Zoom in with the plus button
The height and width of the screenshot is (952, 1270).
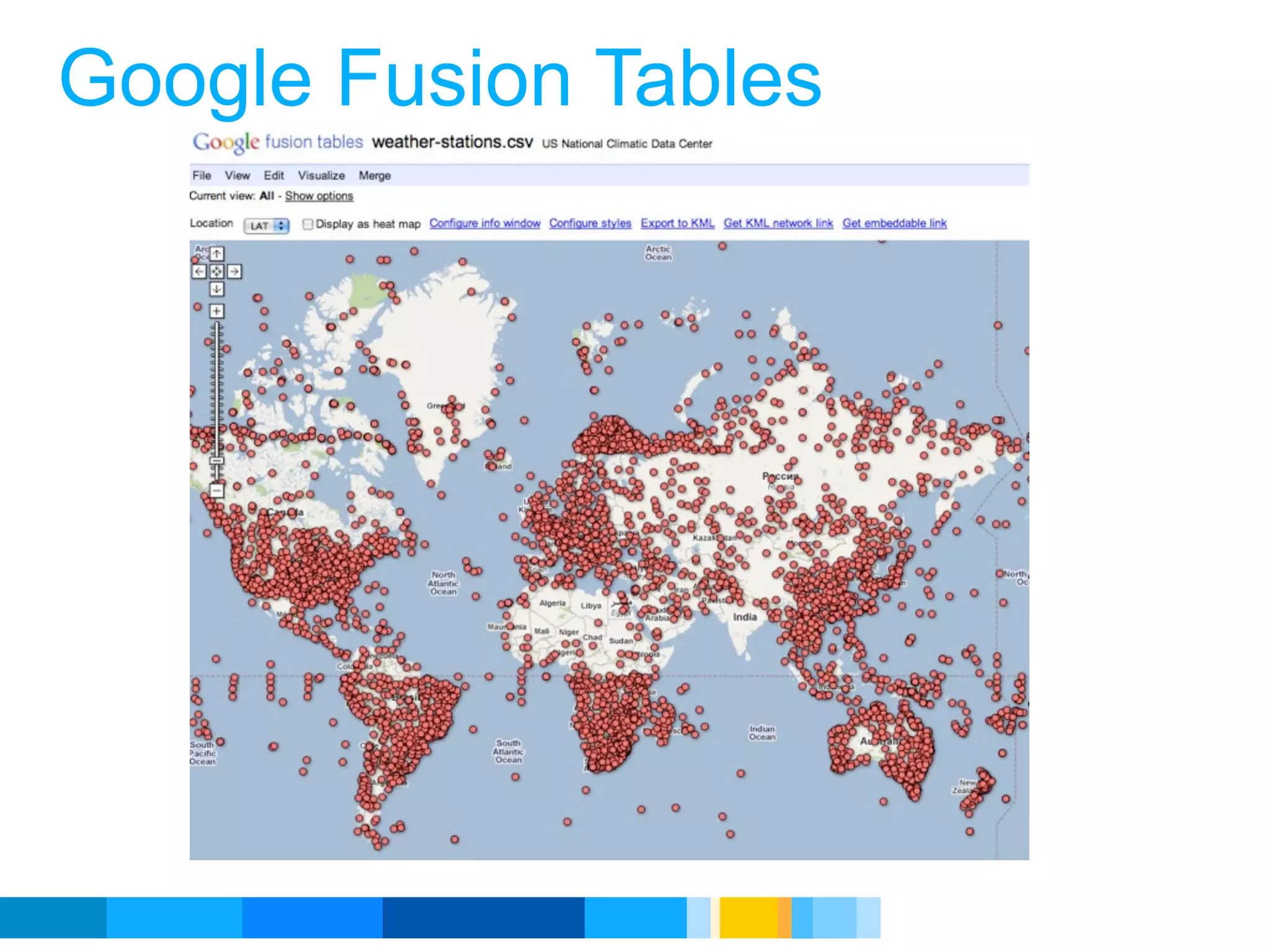click(216, 311)
